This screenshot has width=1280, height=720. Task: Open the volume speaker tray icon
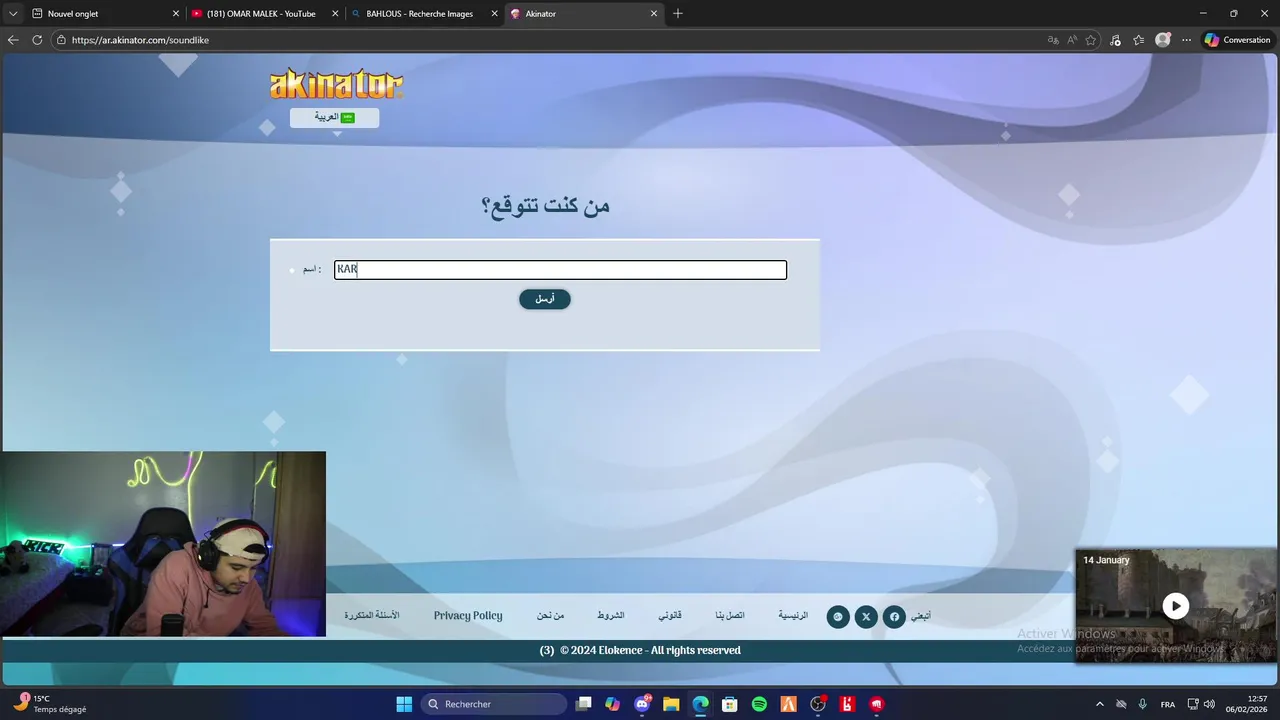(x=1209, y=704)
